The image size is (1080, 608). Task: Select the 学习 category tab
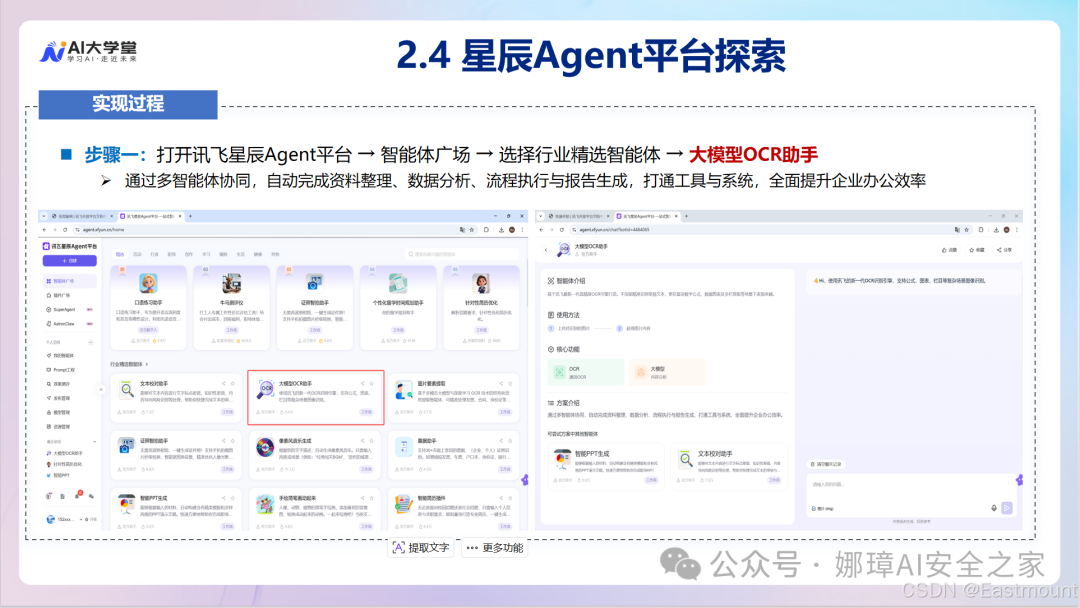(x=207, y=254)
